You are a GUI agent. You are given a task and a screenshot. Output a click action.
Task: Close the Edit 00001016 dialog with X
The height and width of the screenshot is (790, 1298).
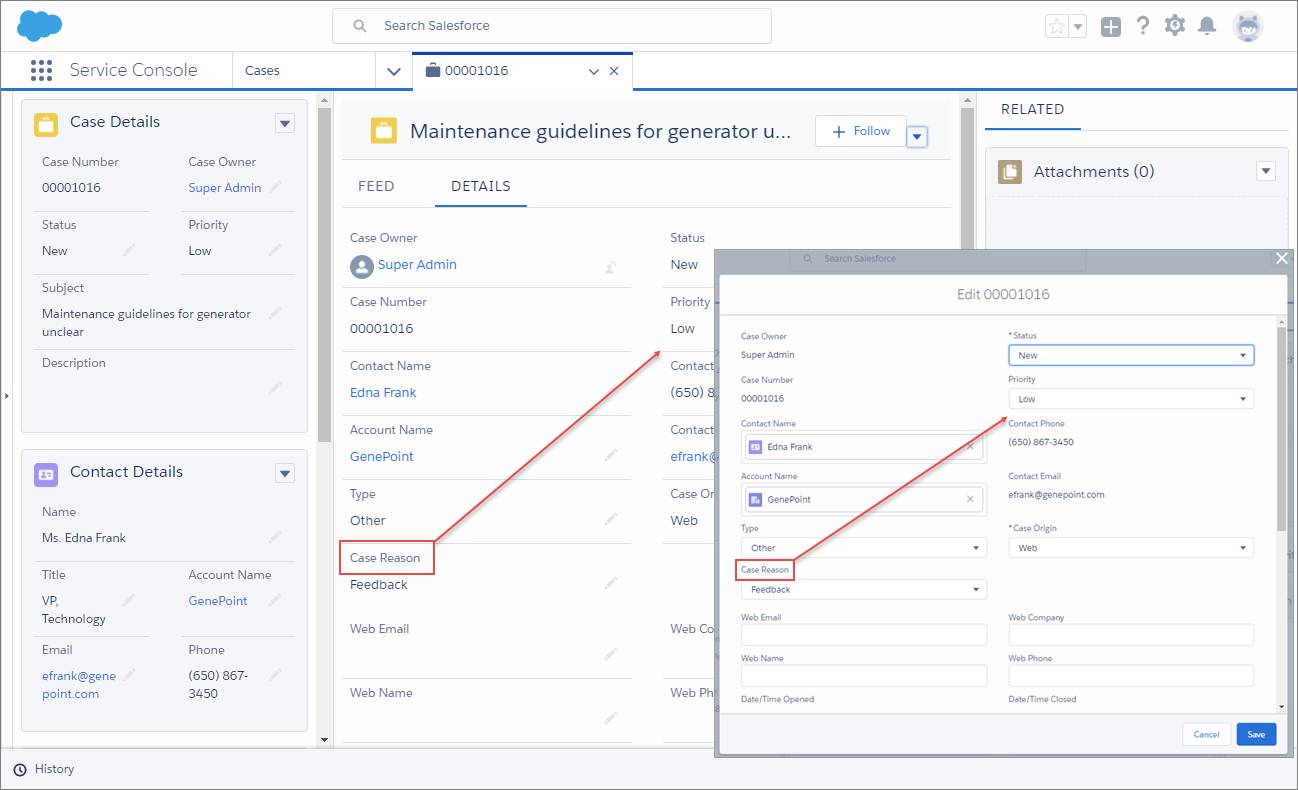coord(1281,258)
